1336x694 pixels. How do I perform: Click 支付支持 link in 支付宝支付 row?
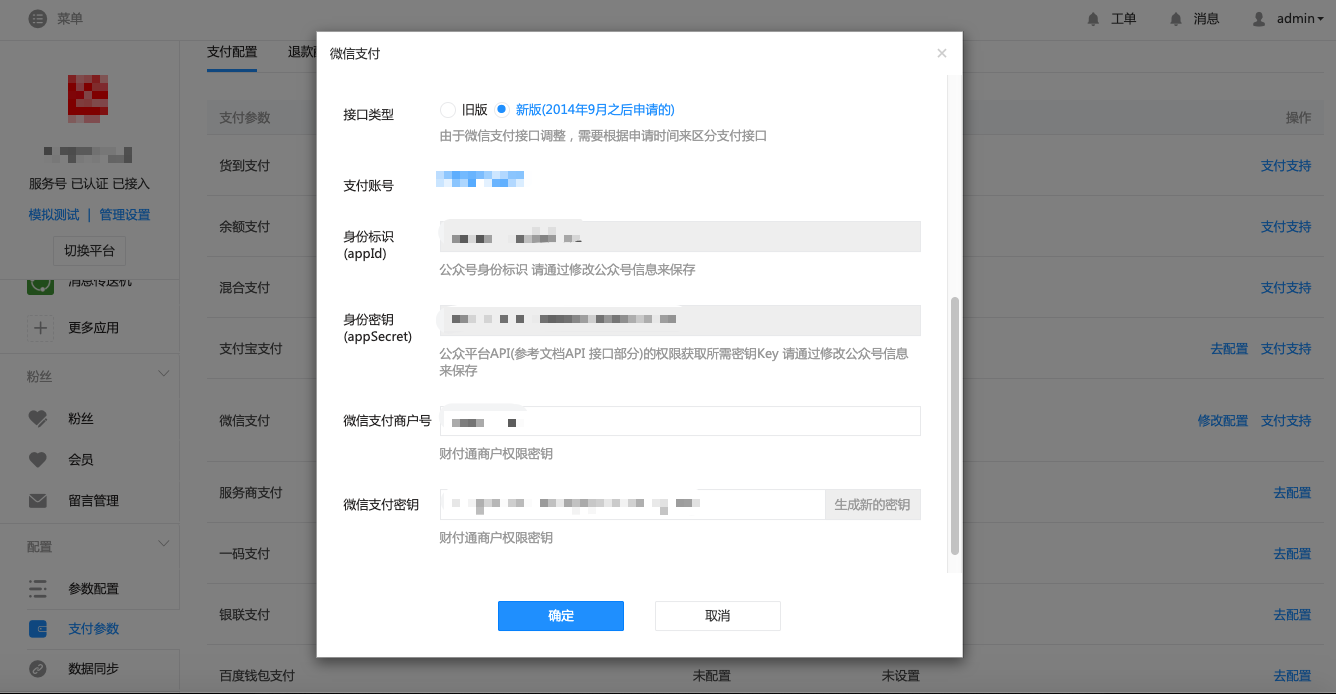click(1286, 349)
